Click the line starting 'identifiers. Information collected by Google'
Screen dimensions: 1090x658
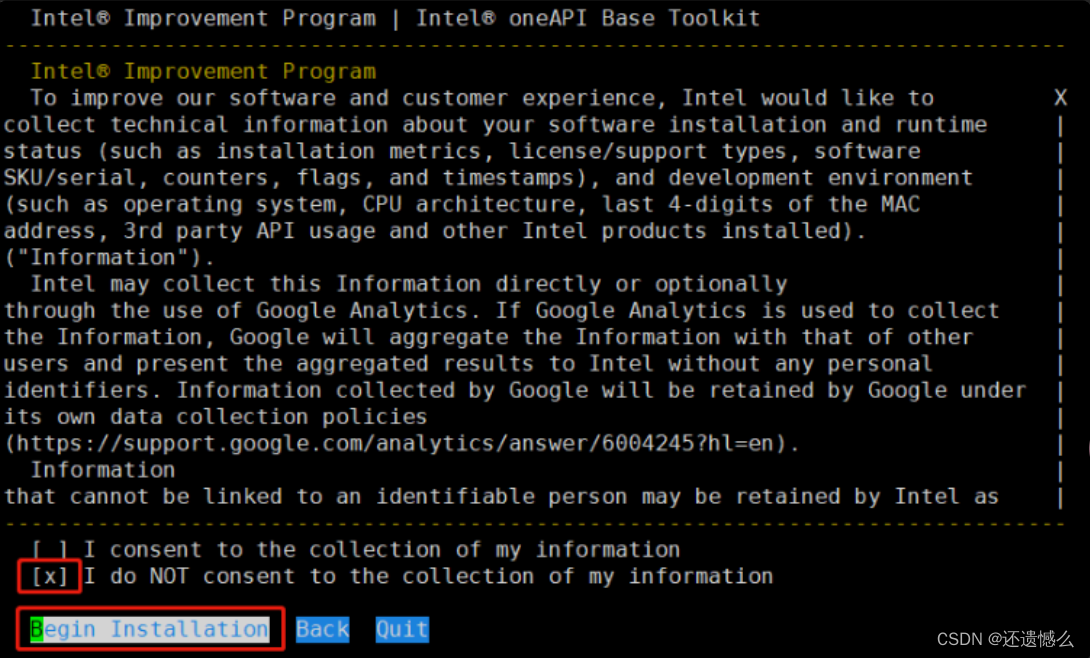515,390
